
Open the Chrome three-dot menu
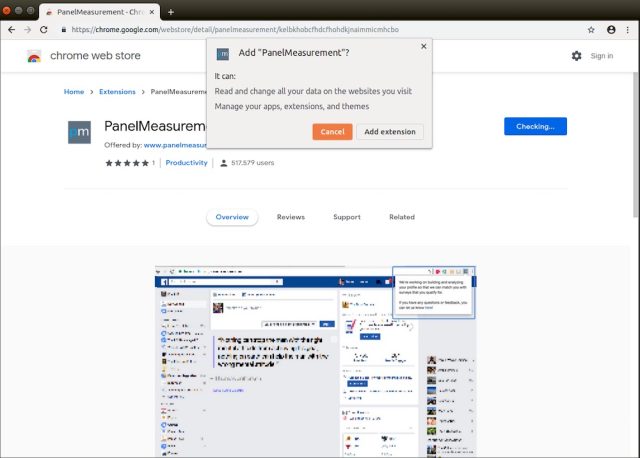coord(628,30)
